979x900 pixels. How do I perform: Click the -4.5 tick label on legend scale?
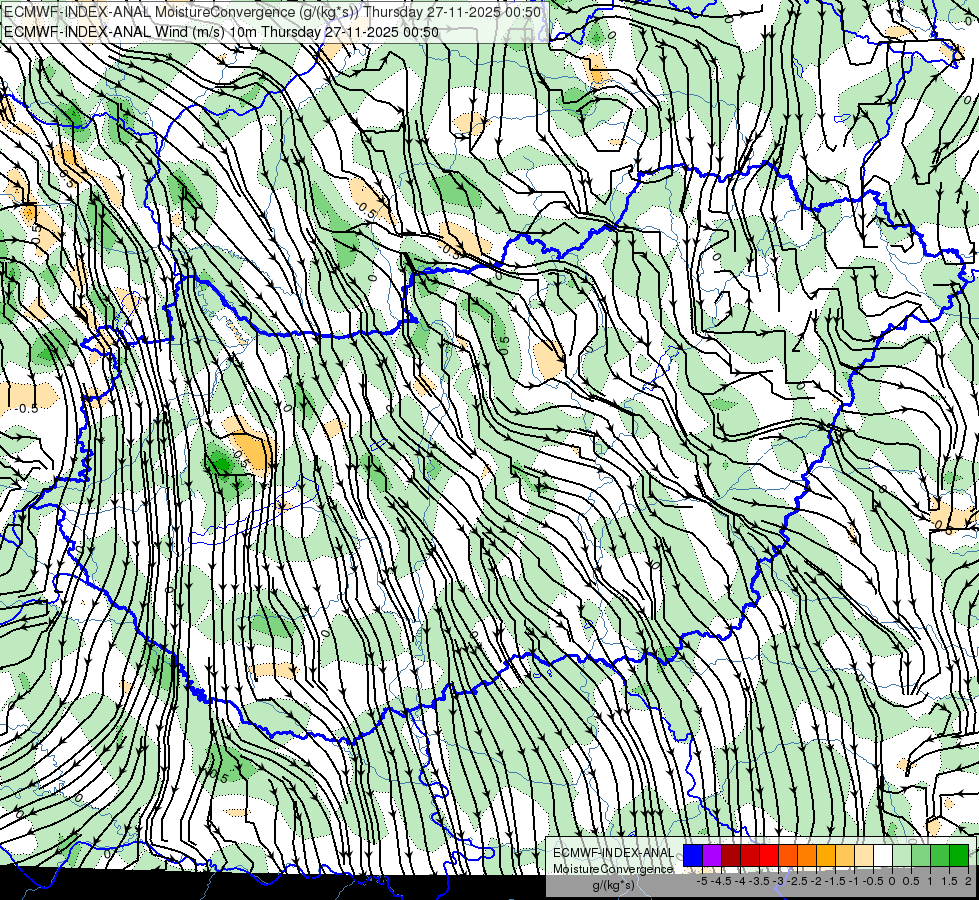[x=721, y=881]
